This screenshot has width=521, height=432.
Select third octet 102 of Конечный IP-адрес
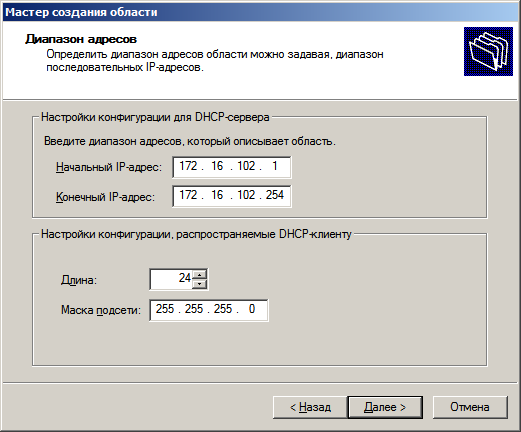[246, 195]
